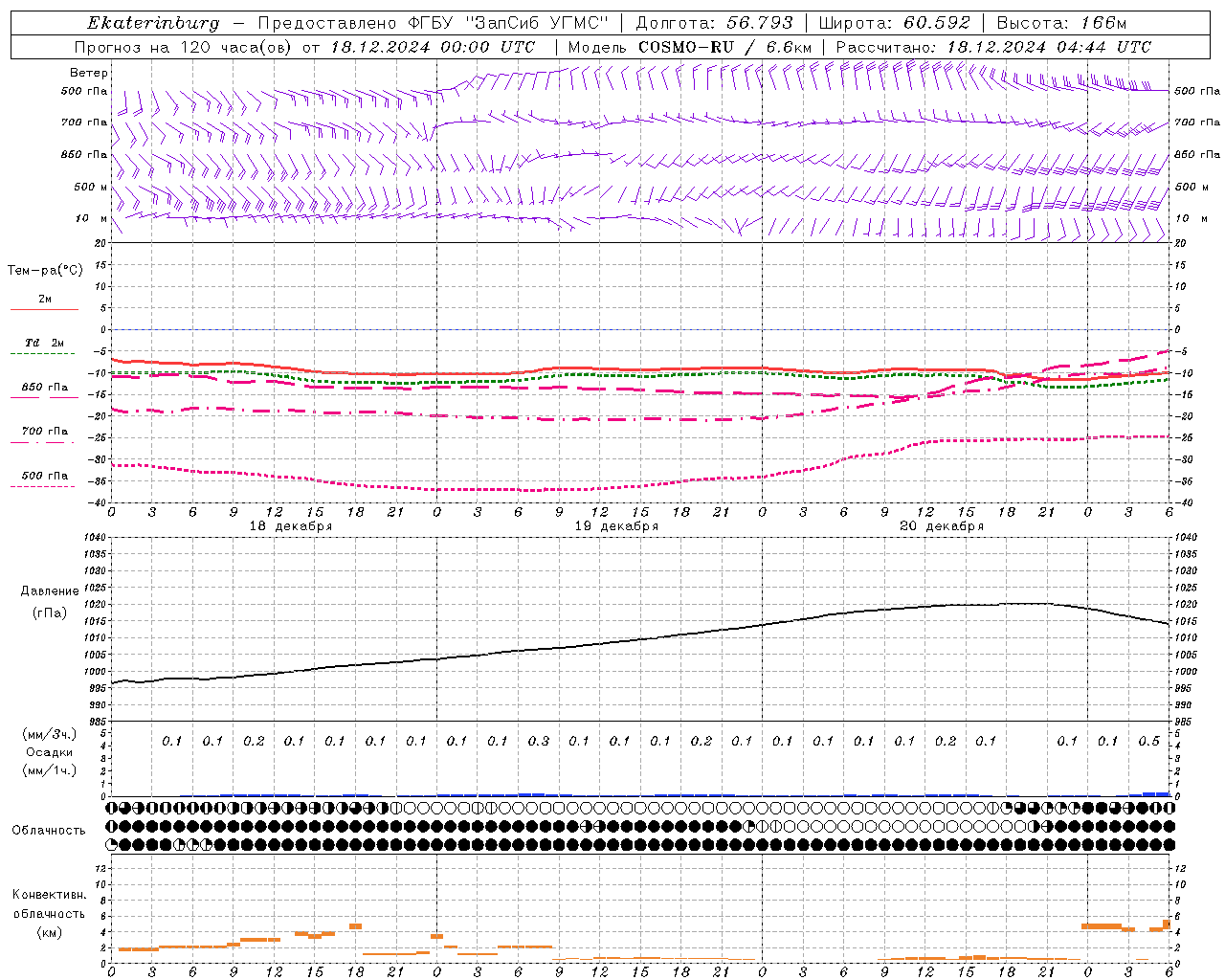Click the dotted 500 гПа temperature legend line
Viewport: 1225px width, 980px height.
[43, 486]
